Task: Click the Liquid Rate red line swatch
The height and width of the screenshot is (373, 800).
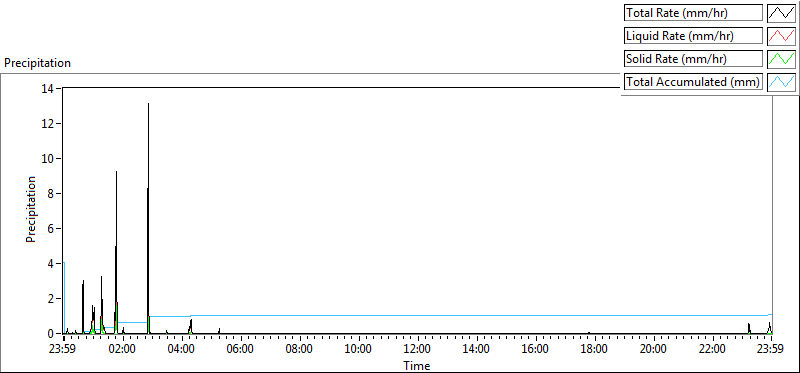Action: pos(781,36)
